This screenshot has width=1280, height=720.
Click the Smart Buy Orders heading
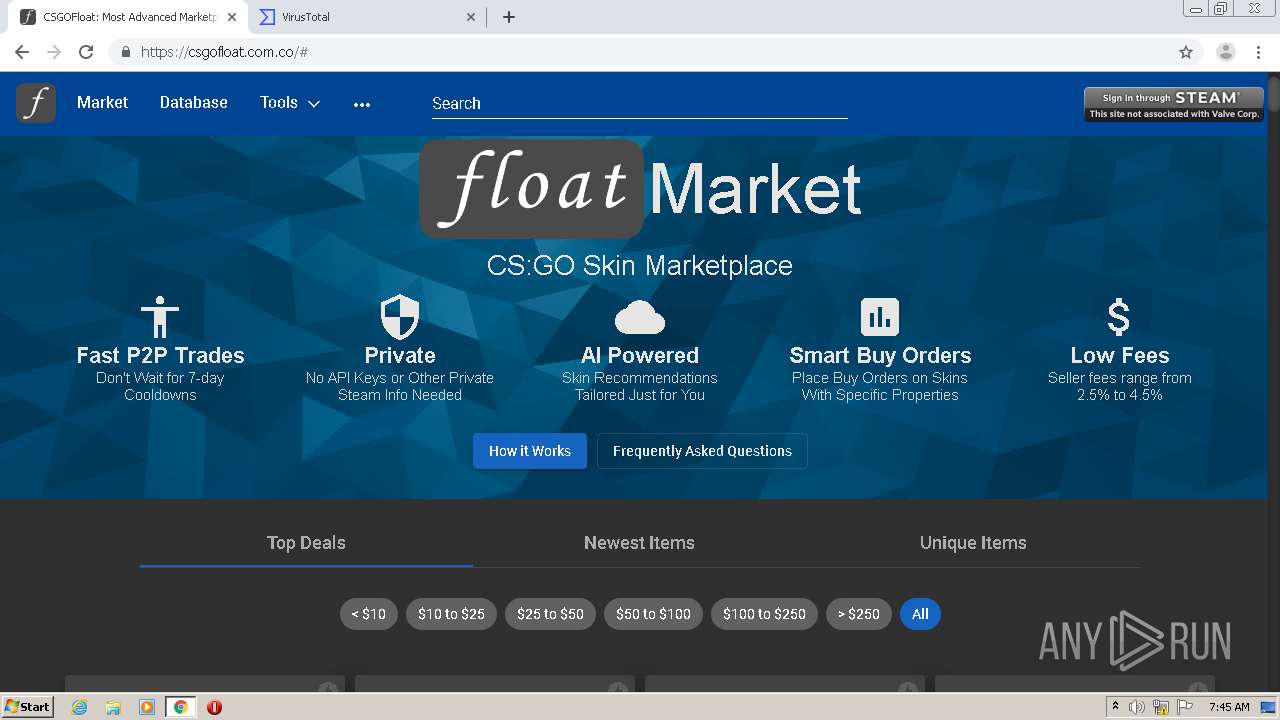tap(880, 355)
